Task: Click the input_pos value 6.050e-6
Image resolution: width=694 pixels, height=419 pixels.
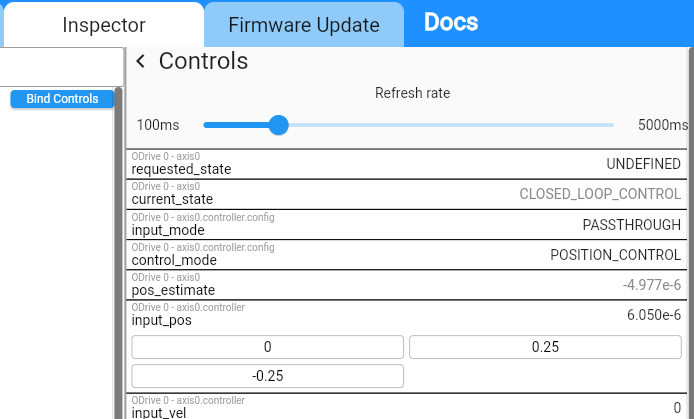Action: point(654,315)
